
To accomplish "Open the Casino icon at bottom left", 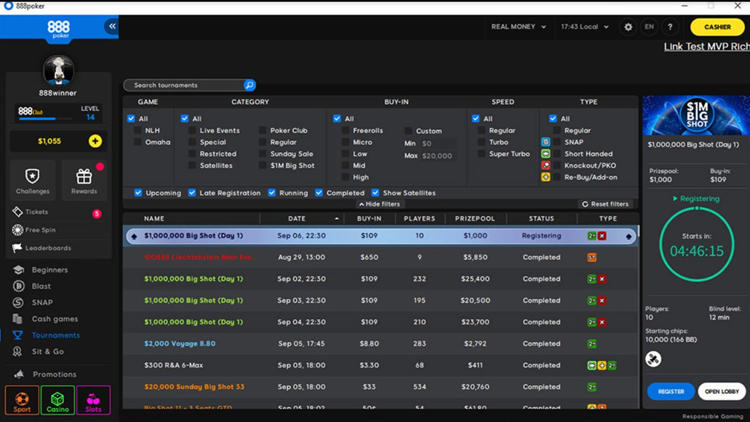I will click(58, 400).
